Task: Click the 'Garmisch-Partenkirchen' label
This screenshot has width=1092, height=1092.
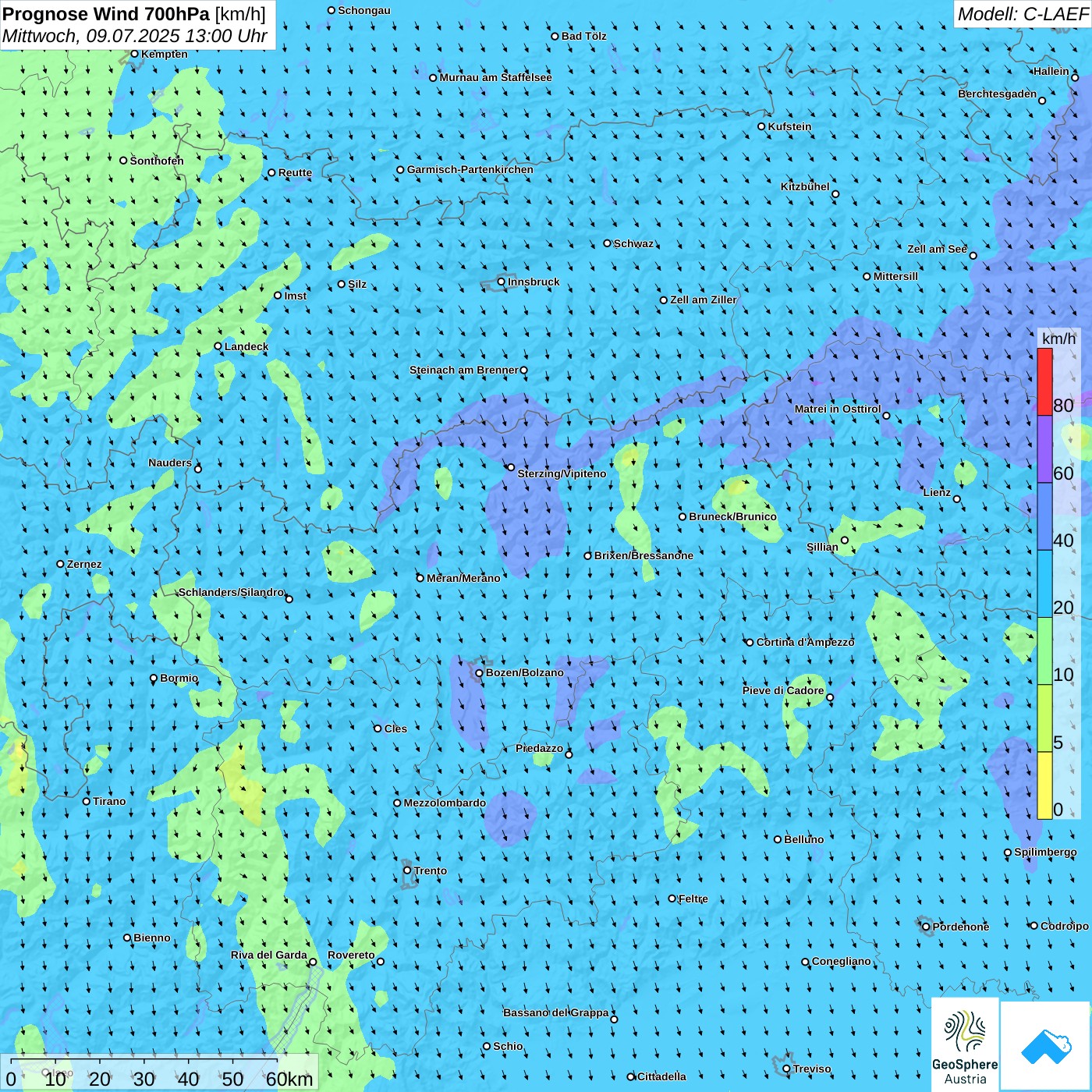Action: [x=470, y=169]
